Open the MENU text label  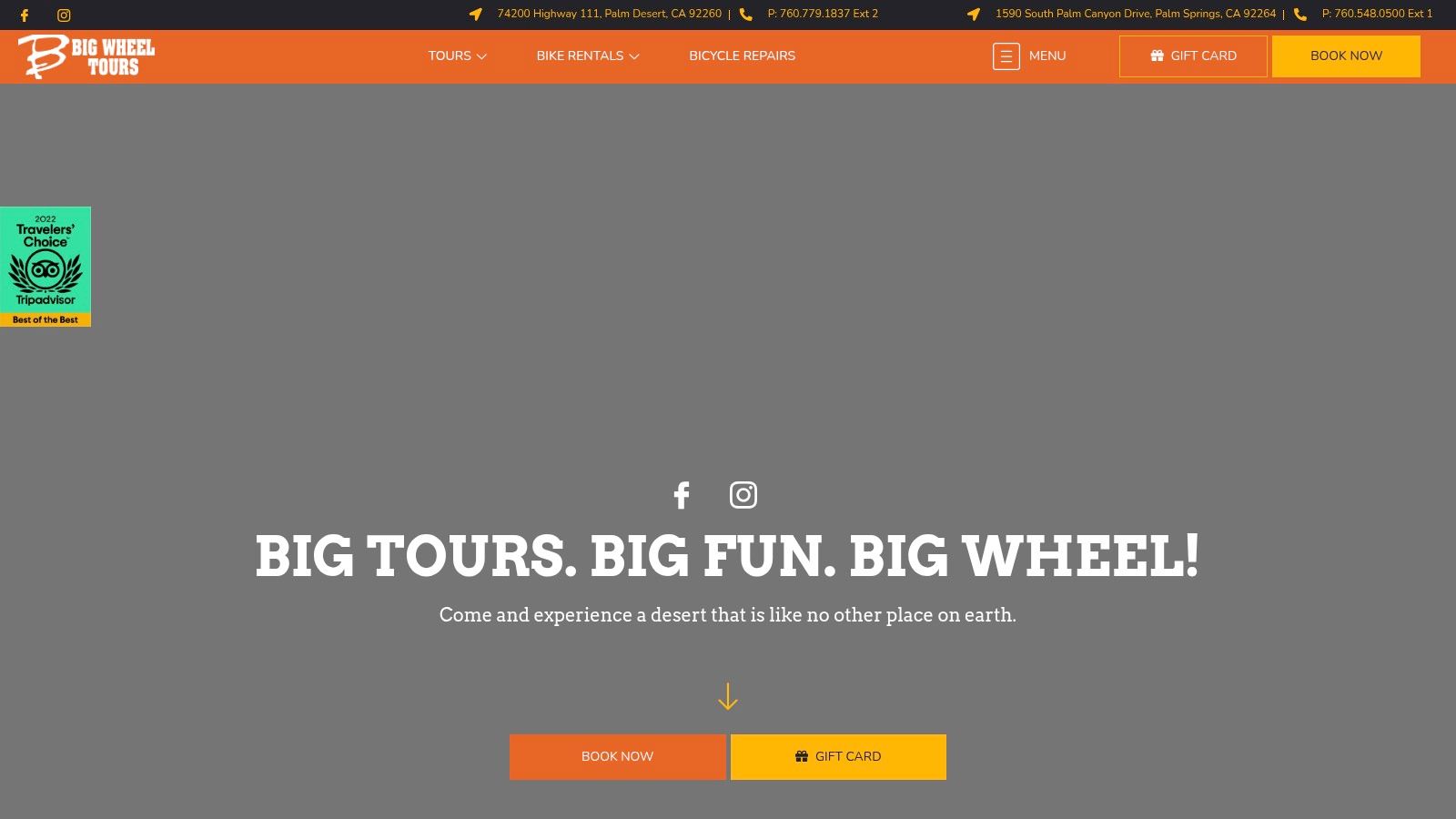1047,56
